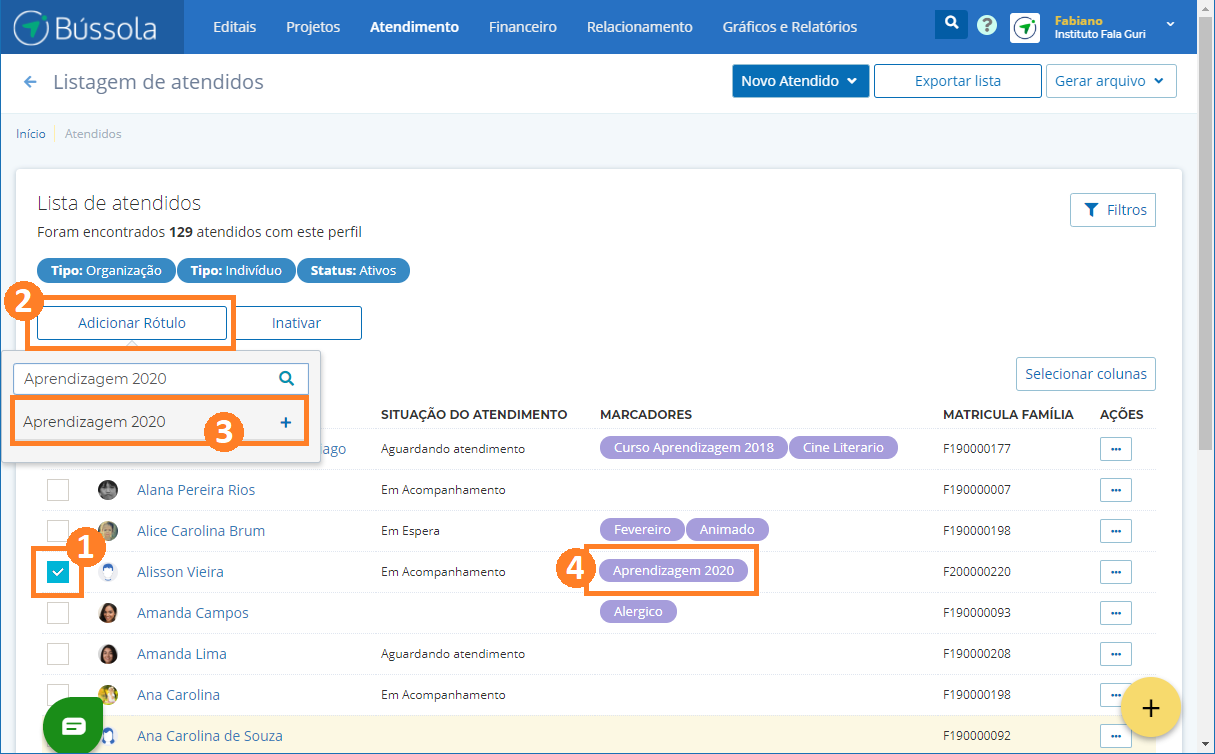1215x754 pixels.
Task: Click the yellow plus floating button
Action: pyautogui.click(x=1151, y=708)
